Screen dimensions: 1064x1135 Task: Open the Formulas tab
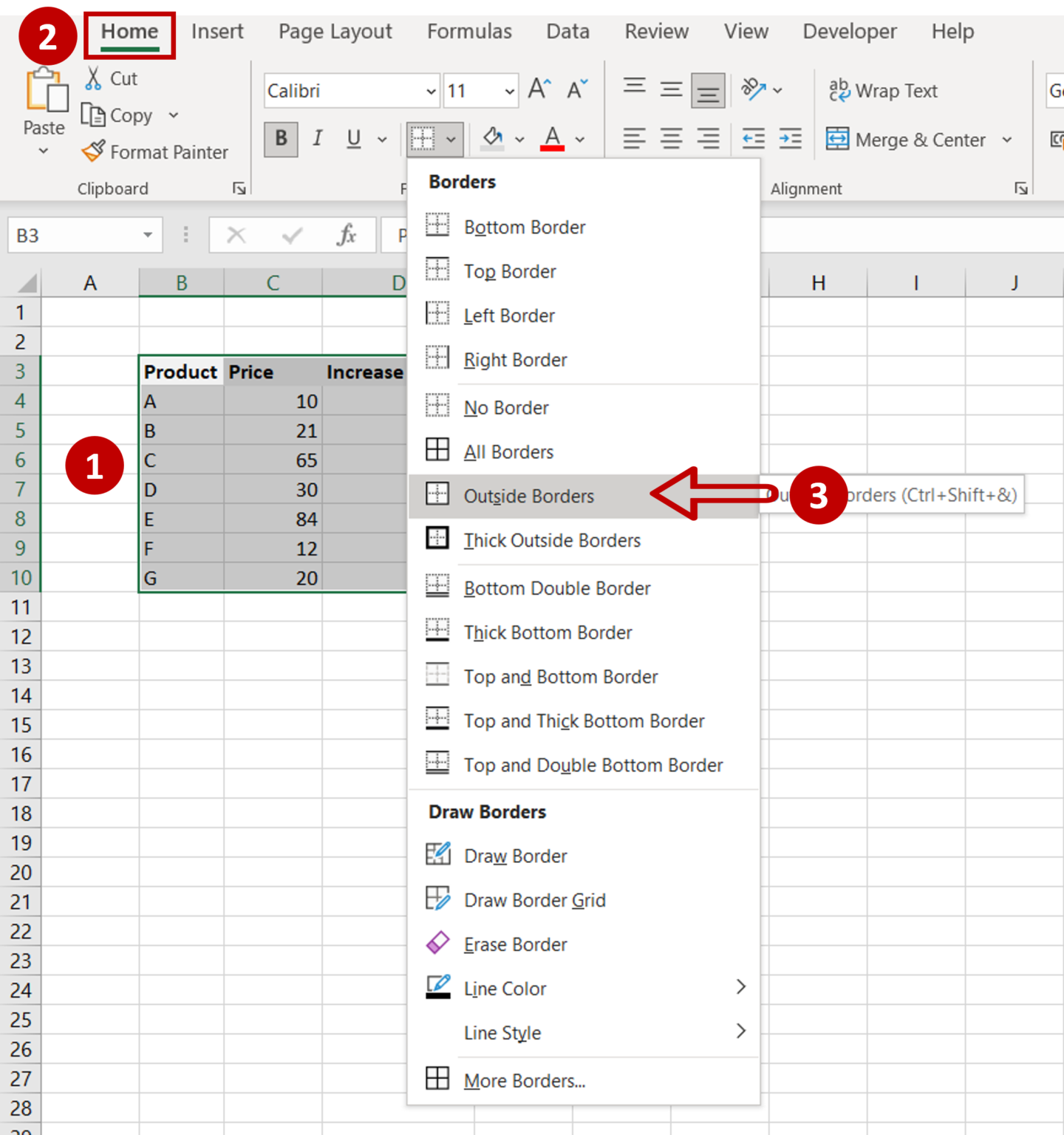coord(469,31)
